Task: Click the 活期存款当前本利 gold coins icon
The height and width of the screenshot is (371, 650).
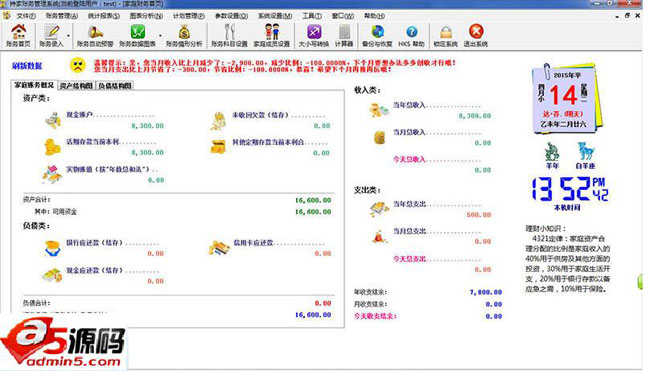Action: [x=52, y=147]
